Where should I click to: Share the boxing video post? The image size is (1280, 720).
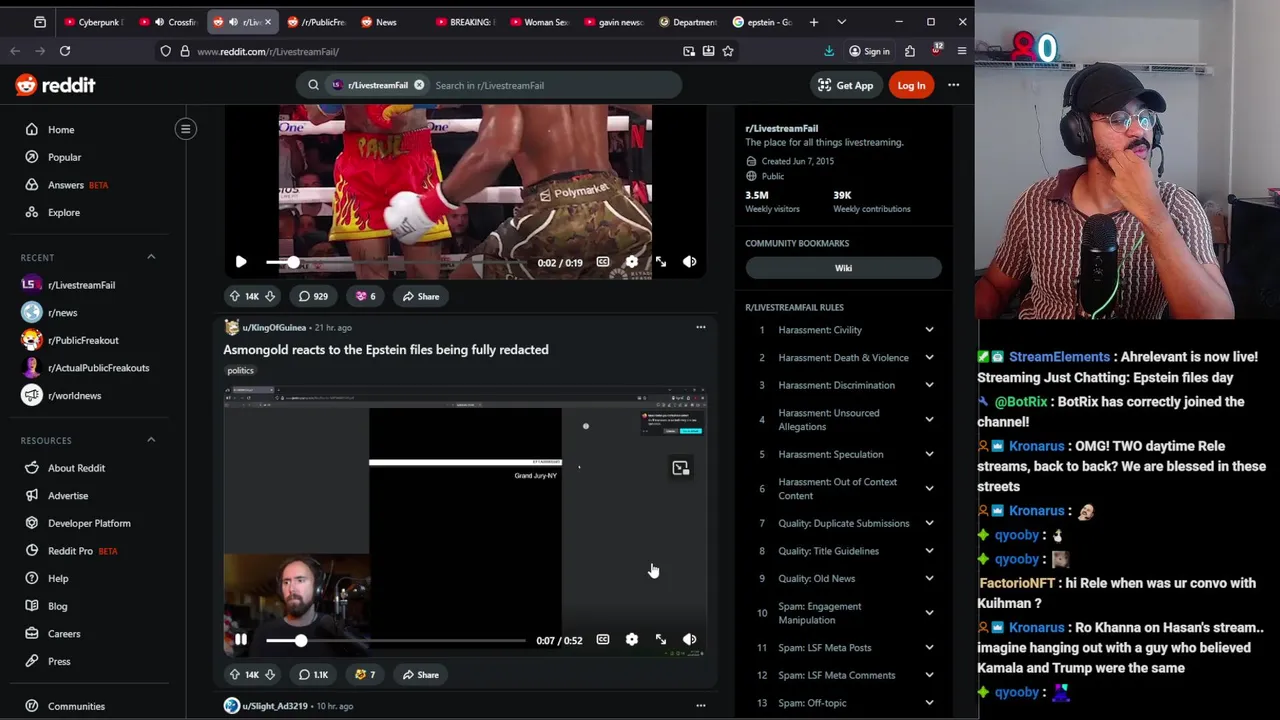(x=420, y=296)
